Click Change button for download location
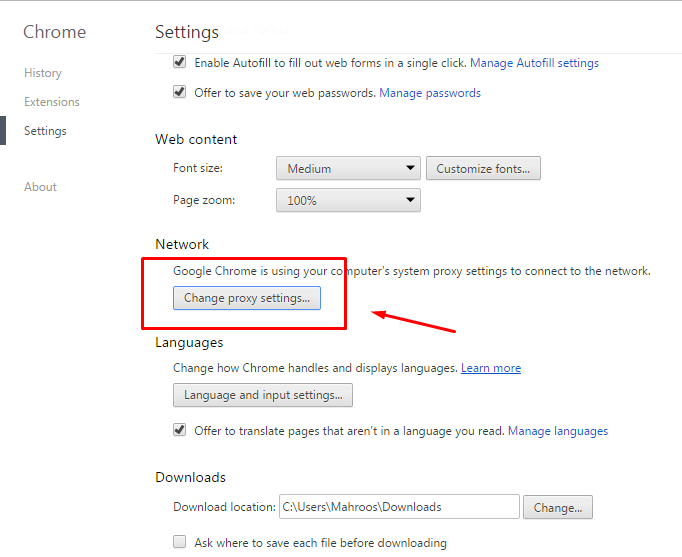 558,507
